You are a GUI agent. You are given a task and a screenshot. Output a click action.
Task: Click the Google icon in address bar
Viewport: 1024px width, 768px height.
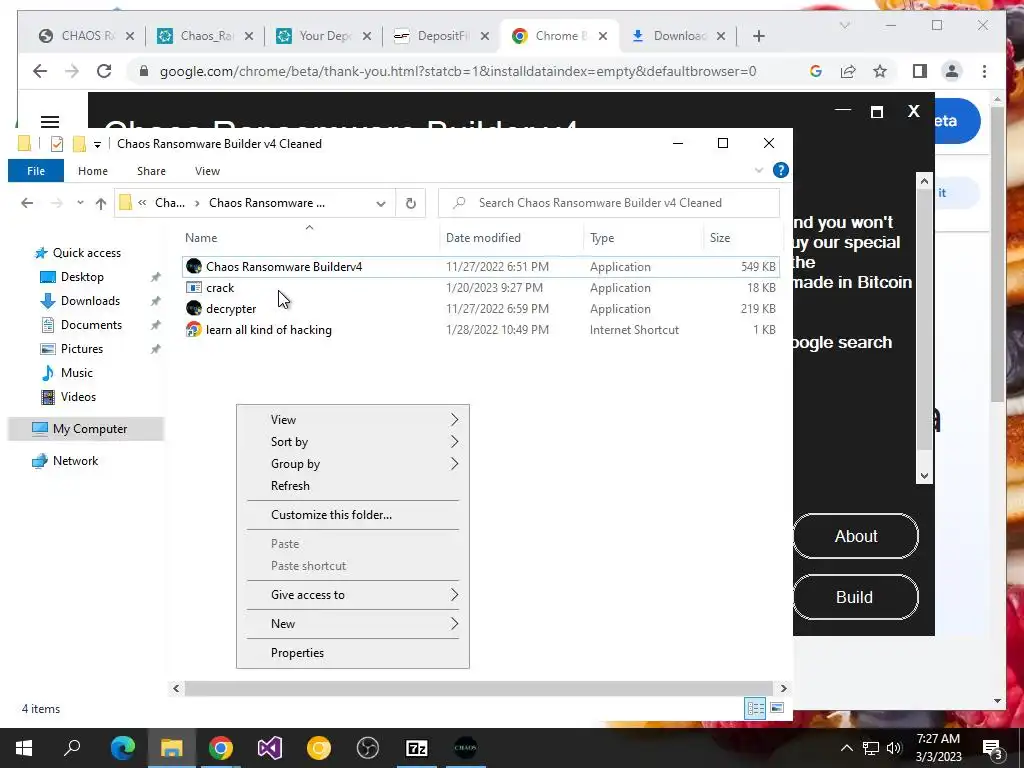[x=816, y=71]
